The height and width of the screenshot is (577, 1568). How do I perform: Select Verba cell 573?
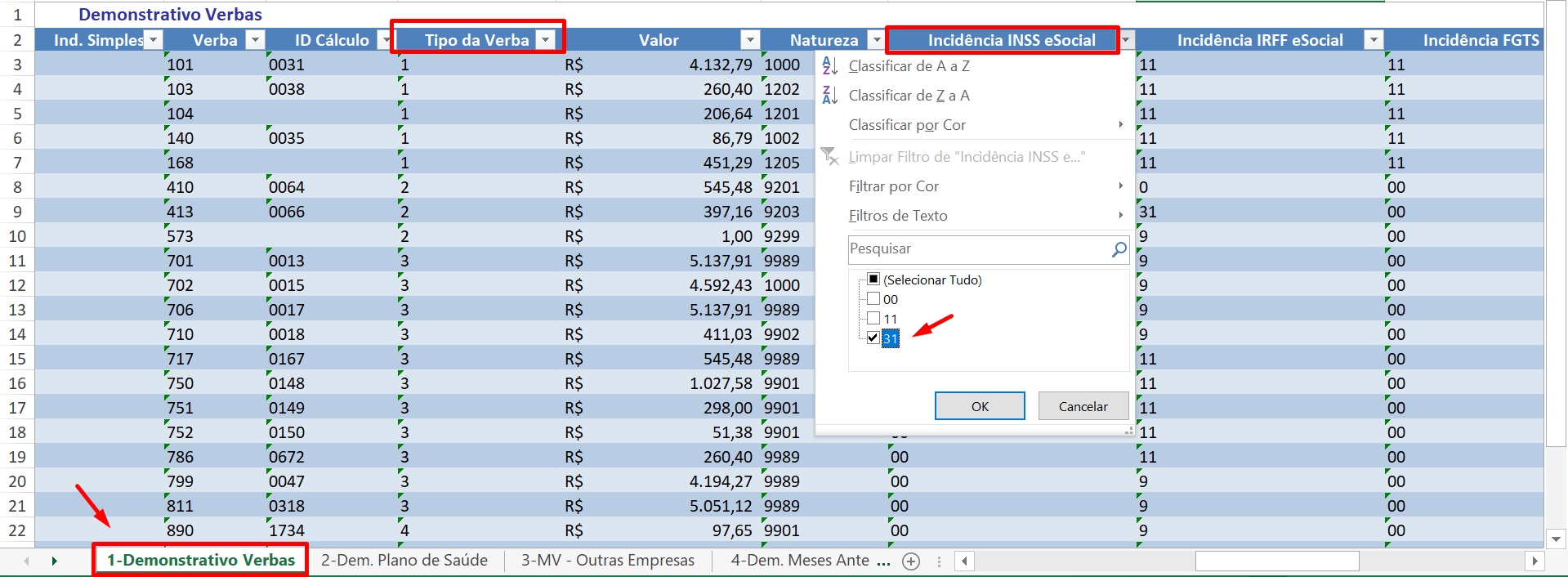(x=216, y=236)
